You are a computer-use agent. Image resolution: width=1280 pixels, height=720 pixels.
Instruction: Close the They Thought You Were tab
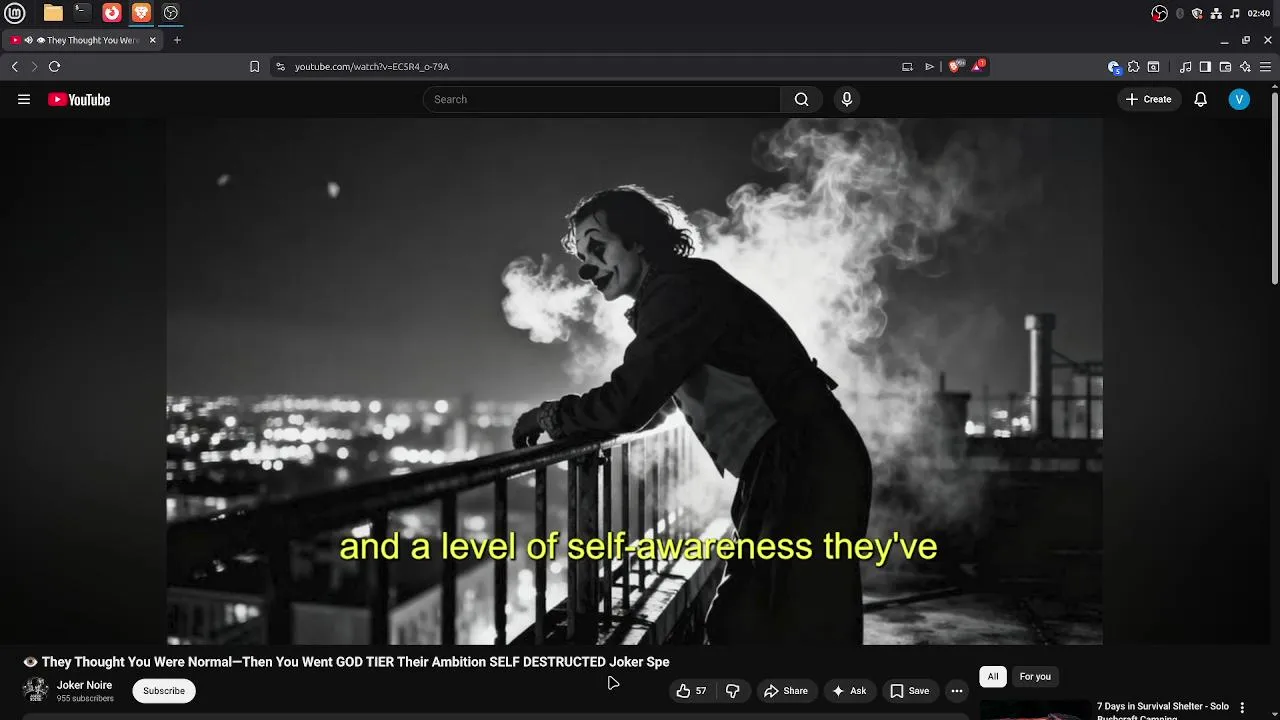[x=152, y=40]
